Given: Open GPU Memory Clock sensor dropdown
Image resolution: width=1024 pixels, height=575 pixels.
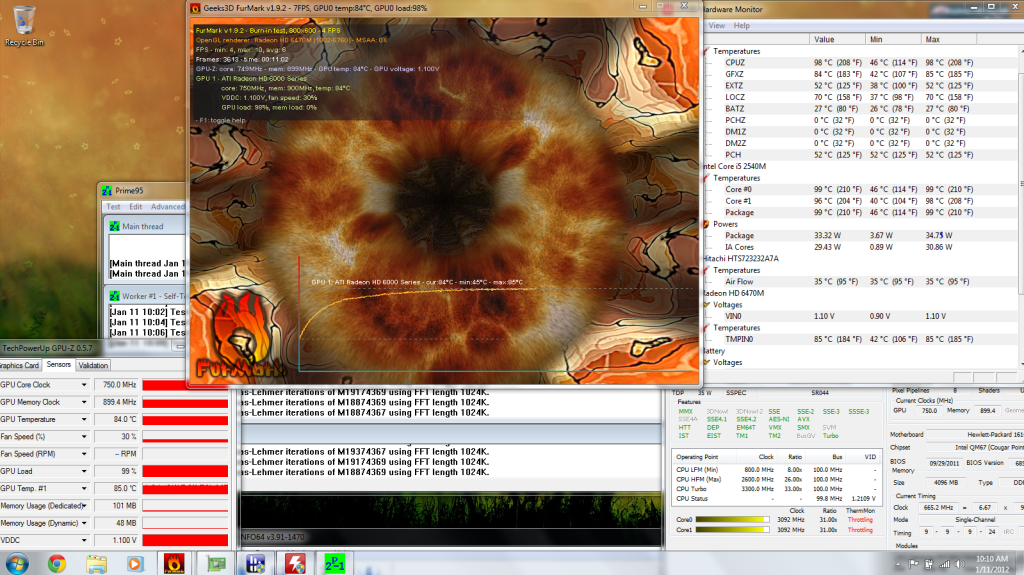Looking at the screenshot, I should tap(84, 402).
